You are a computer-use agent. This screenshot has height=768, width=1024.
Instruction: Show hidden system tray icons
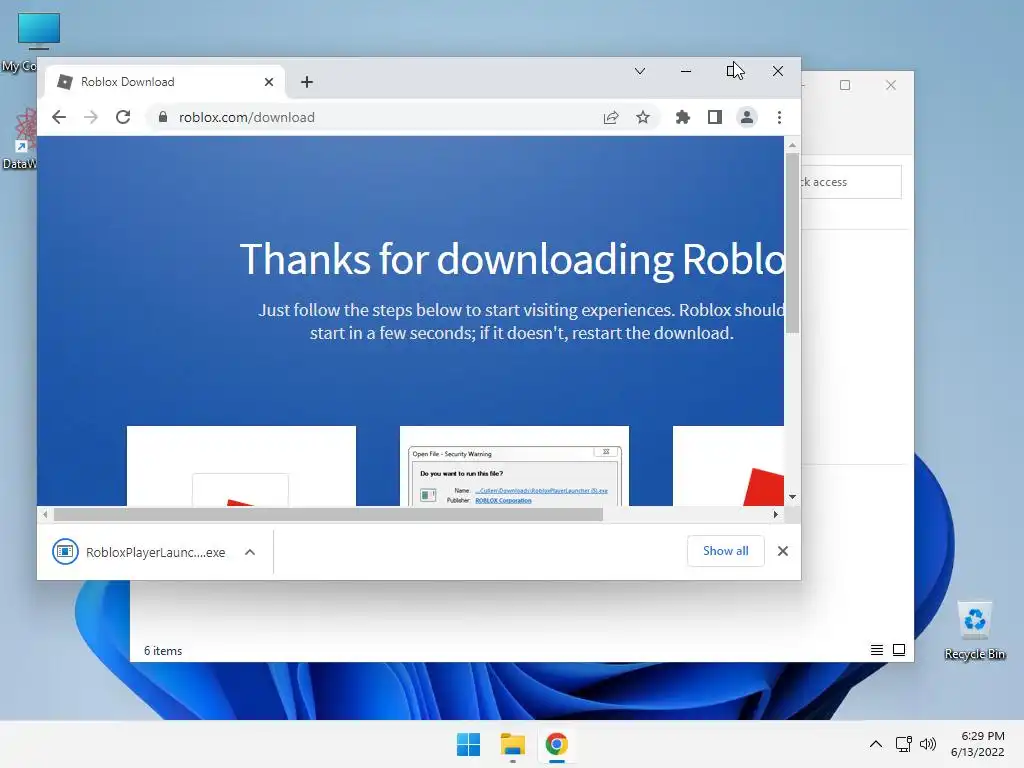click(876, 744)
